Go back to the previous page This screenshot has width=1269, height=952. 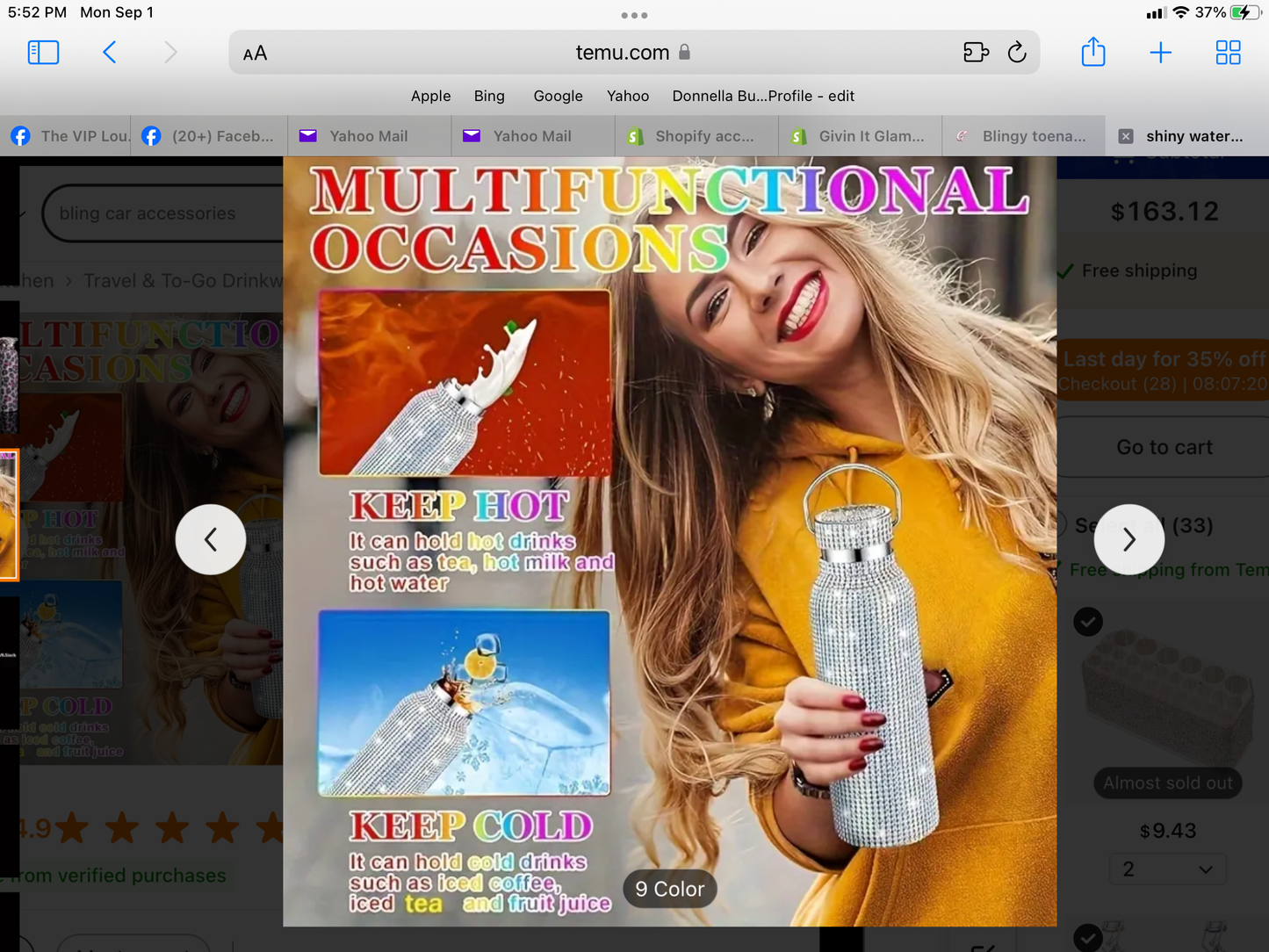[x=110, y=53]
